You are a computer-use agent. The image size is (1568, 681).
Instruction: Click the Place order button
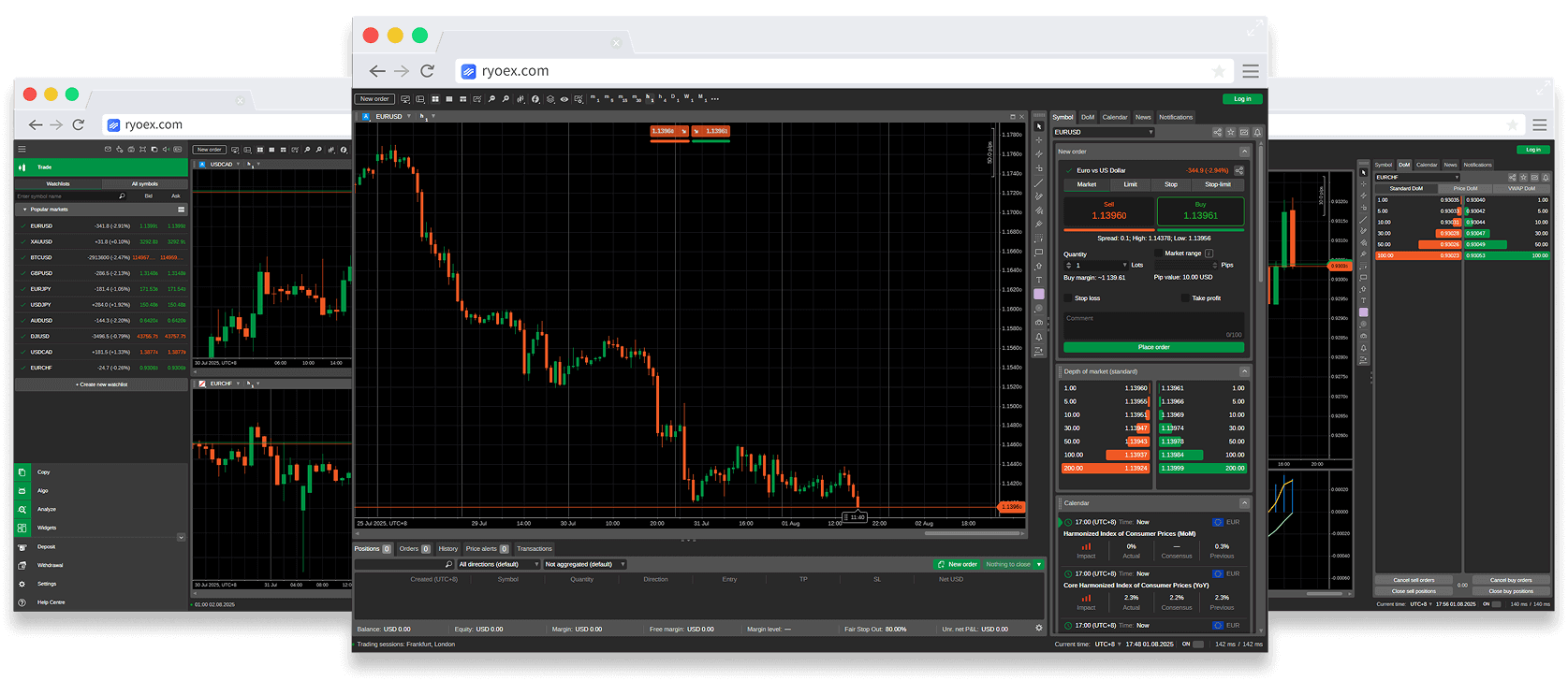[1153, 347]
